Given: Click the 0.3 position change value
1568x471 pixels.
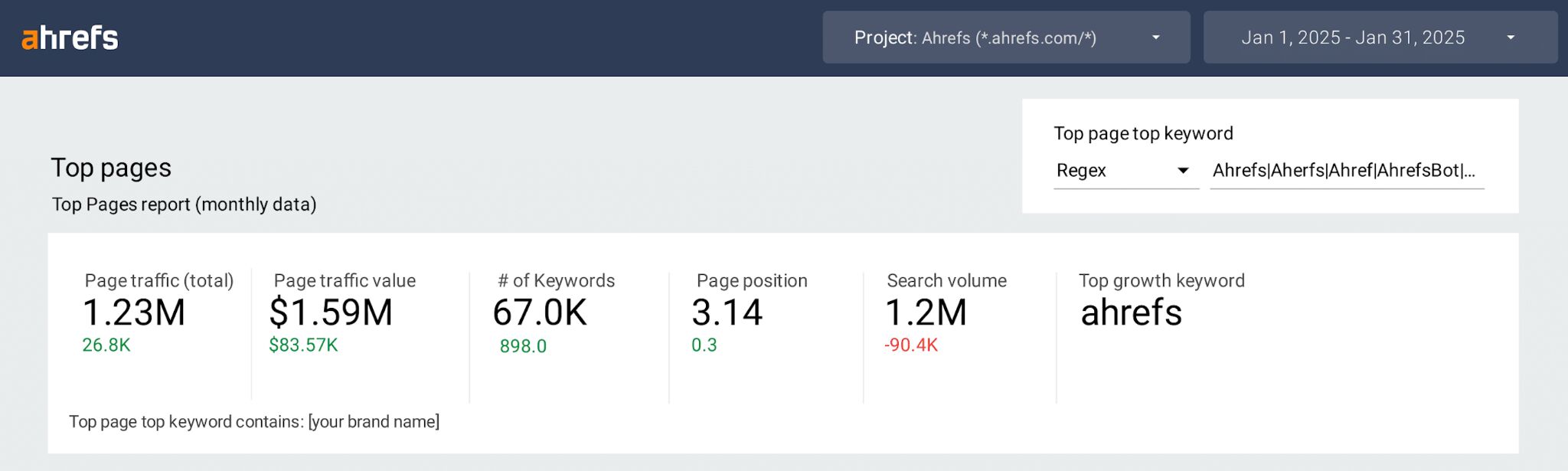Looking at the screenshot, I should [x=704, y=345].
